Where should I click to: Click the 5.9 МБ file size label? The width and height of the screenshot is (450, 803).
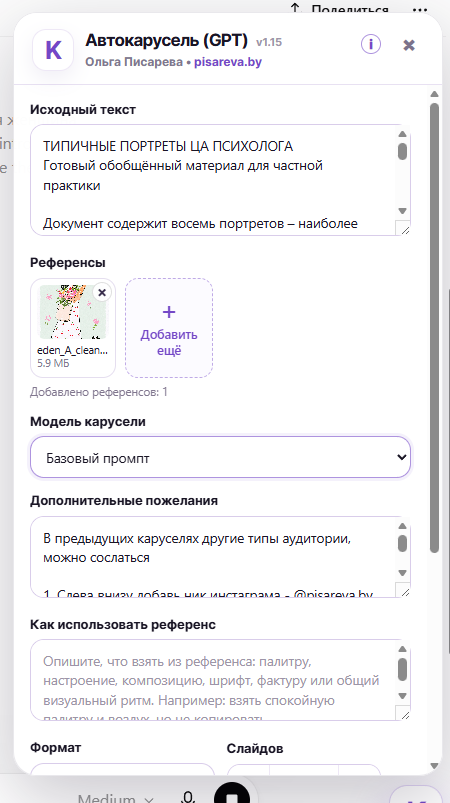click(53, 363)
